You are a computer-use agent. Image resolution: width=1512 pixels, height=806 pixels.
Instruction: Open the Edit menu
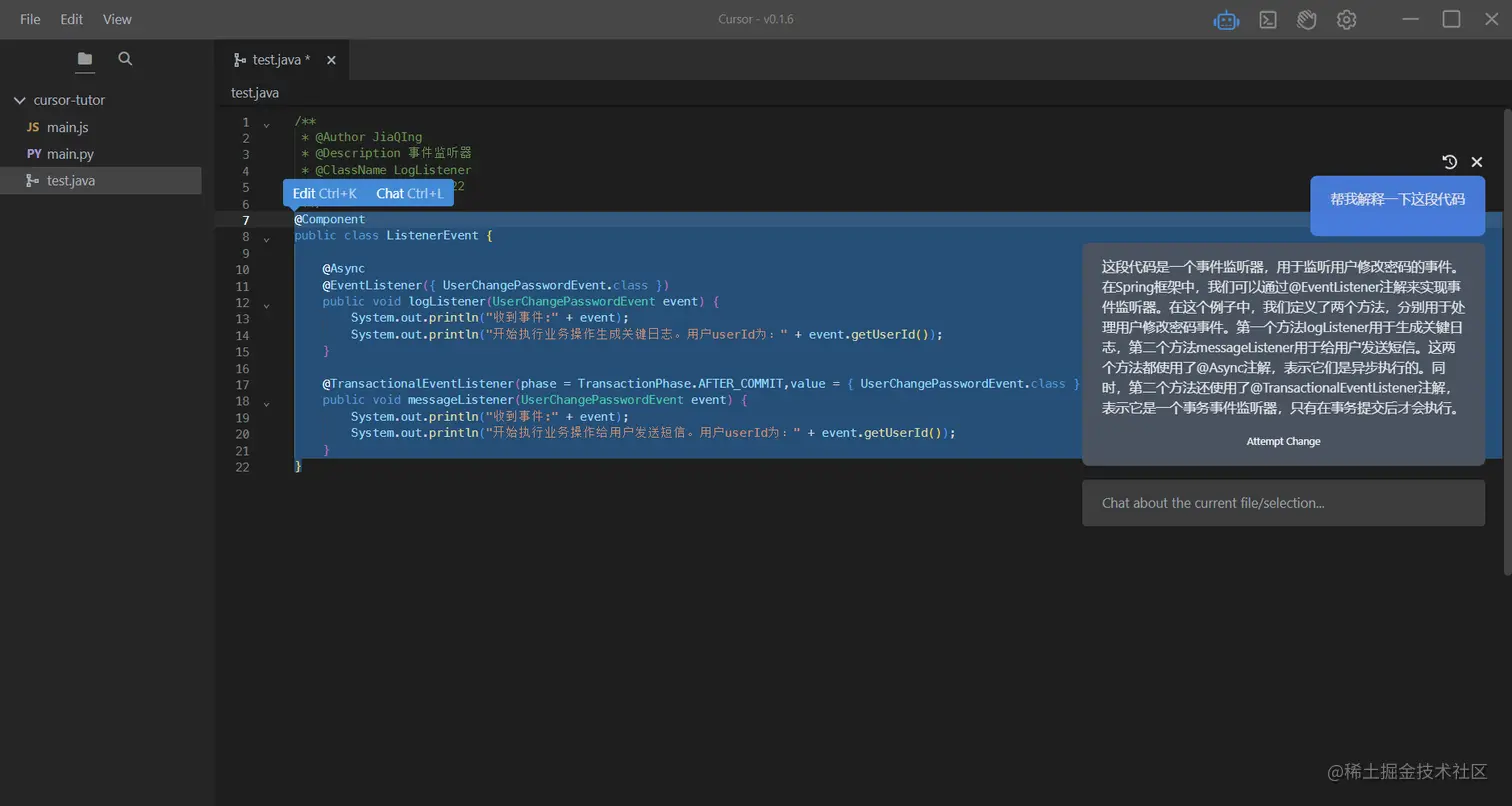coord(71,19)
